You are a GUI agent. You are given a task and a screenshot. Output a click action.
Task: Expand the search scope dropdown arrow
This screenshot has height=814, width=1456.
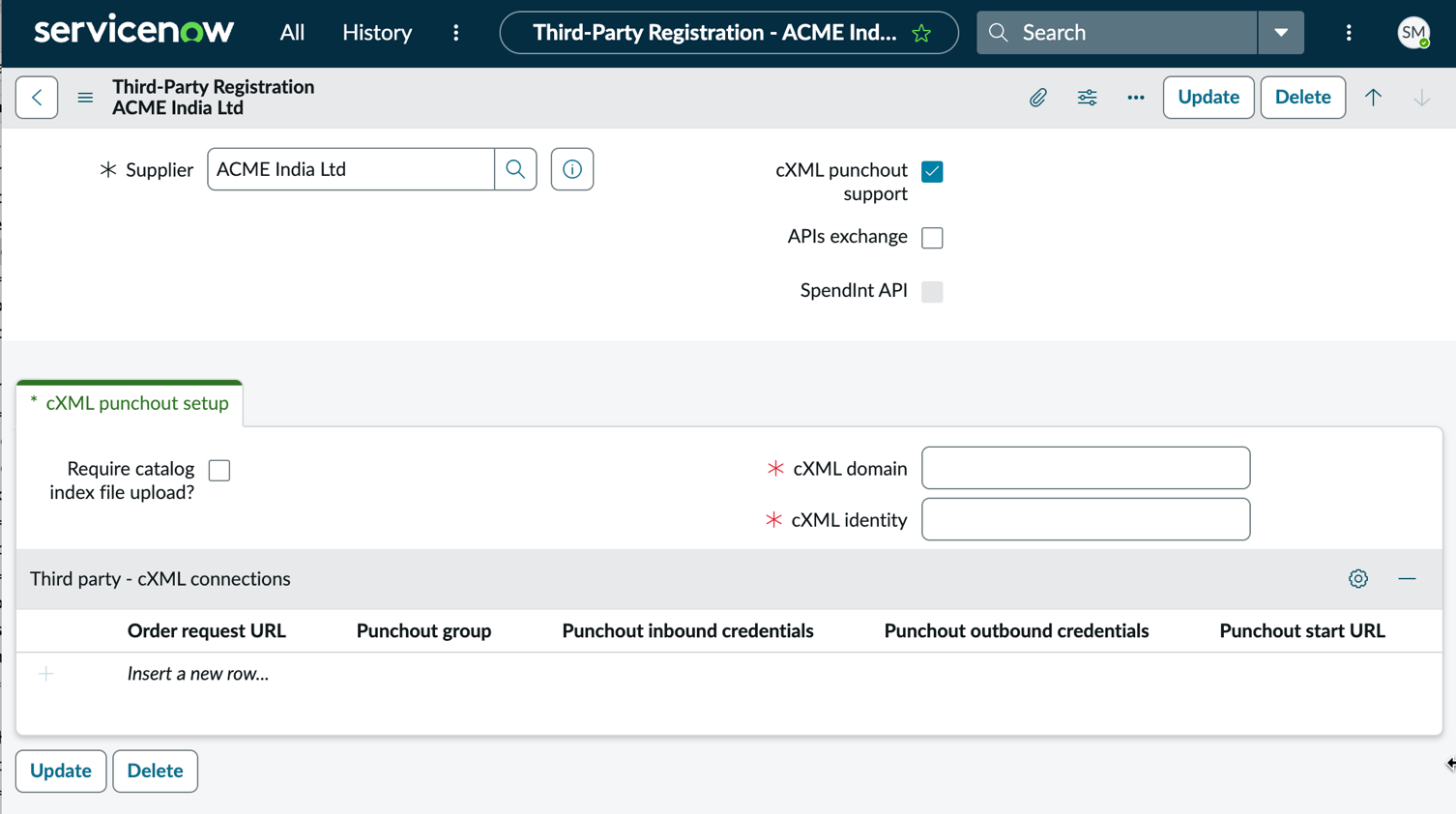[1281, 33]
